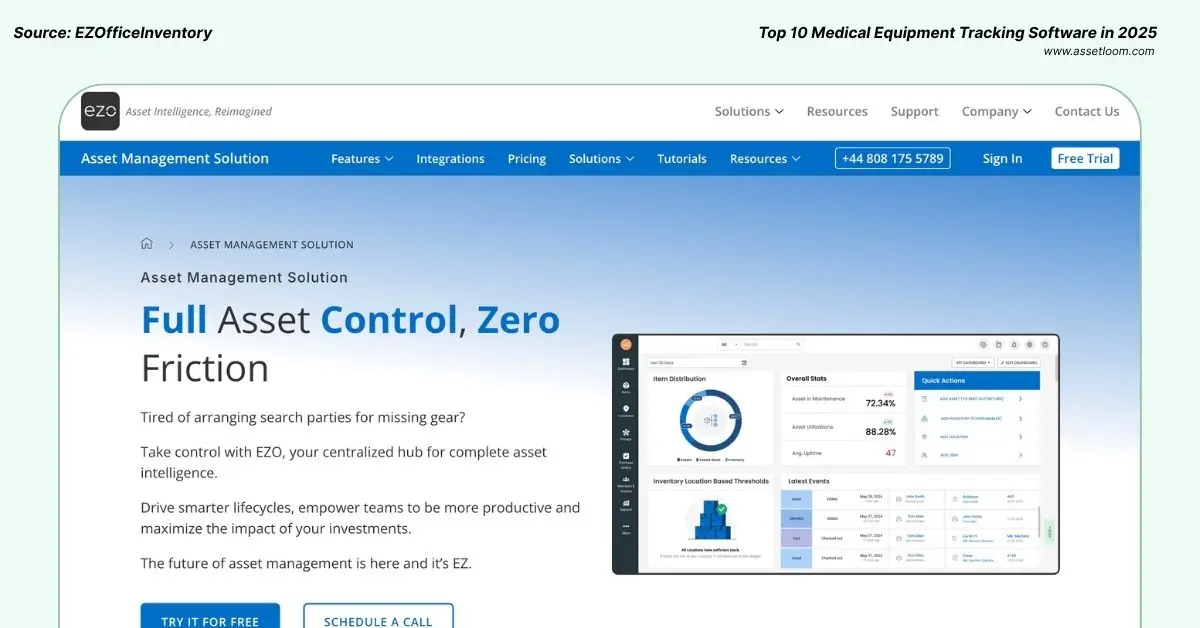The image size is (1200, 628).
Task: Open Reports in the app sidebar
Action: (626, 506)
